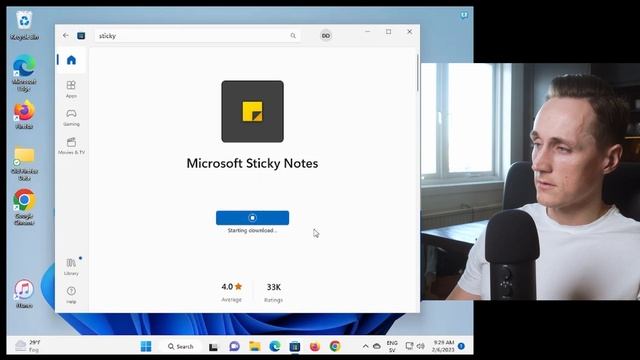640x360 pixels.
Task: Open Microsoft Edge desktop shortcut
Action: point(24,73)
